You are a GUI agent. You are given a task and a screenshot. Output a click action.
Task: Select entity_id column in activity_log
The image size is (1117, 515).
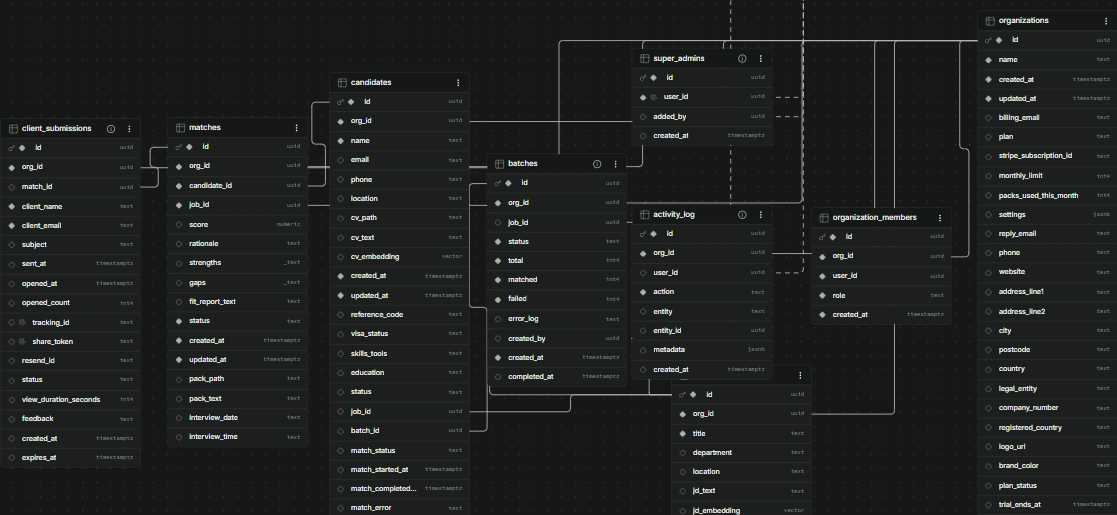702,331
